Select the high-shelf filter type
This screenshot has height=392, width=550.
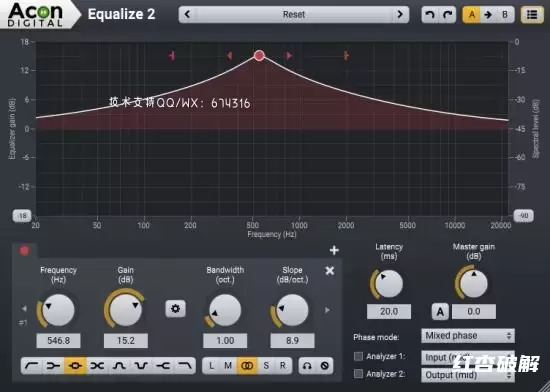[163, 366]
